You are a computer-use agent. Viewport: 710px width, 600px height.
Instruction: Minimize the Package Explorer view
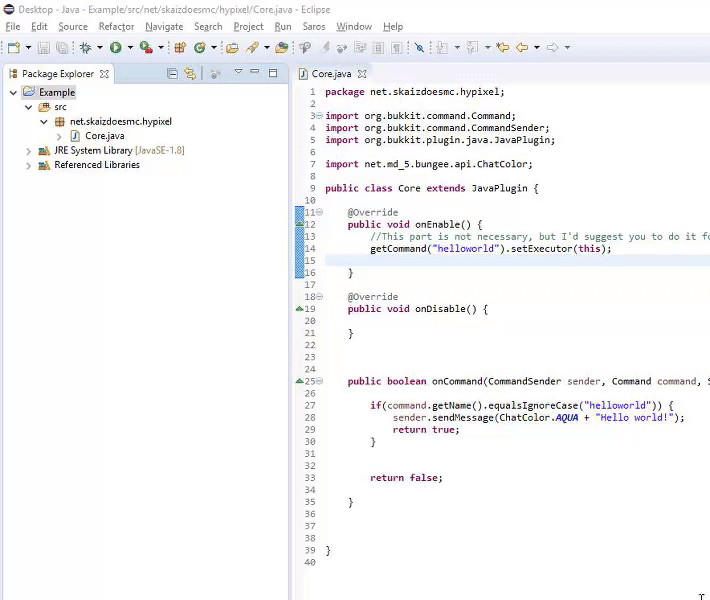[255, 72]
